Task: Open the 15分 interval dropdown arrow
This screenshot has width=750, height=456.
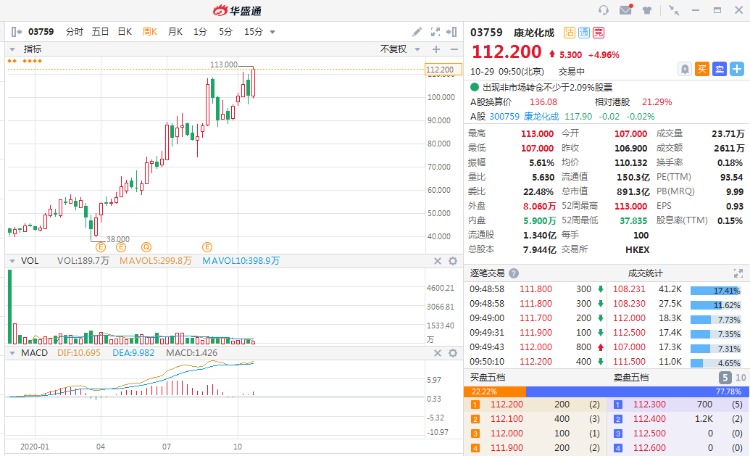Action: pyautogui.click(x=273, y=32)
